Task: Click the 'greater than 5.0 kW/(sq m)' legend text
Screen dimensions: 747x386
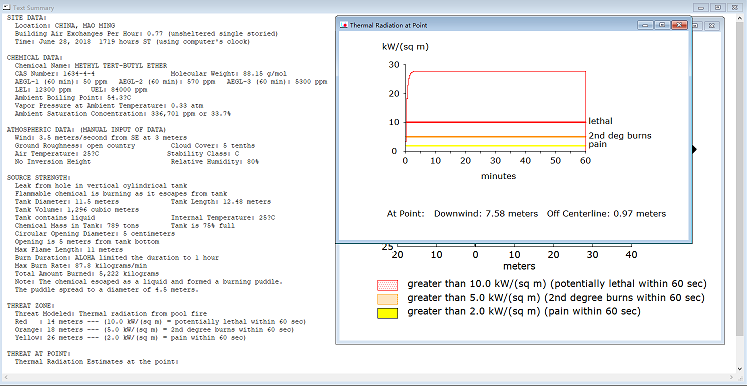Action: [555, 298]
